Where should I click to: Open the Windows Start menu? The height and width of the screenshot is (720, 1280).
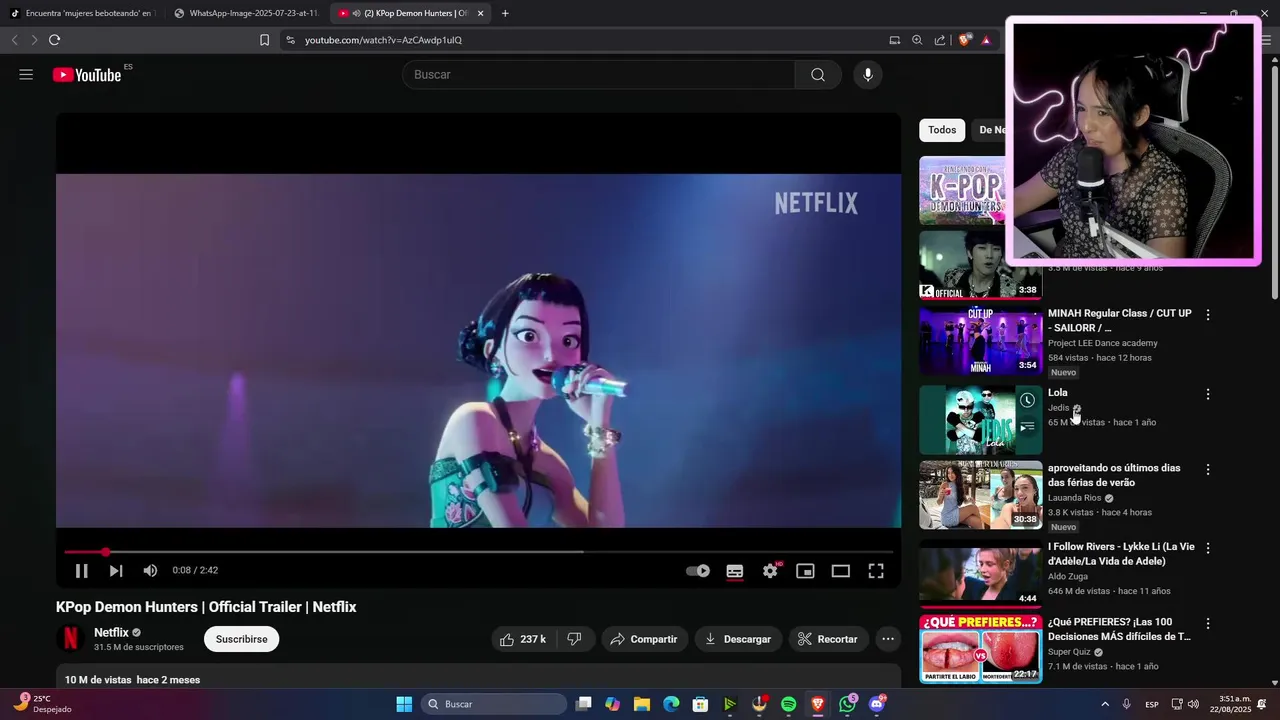pos(404,704)
